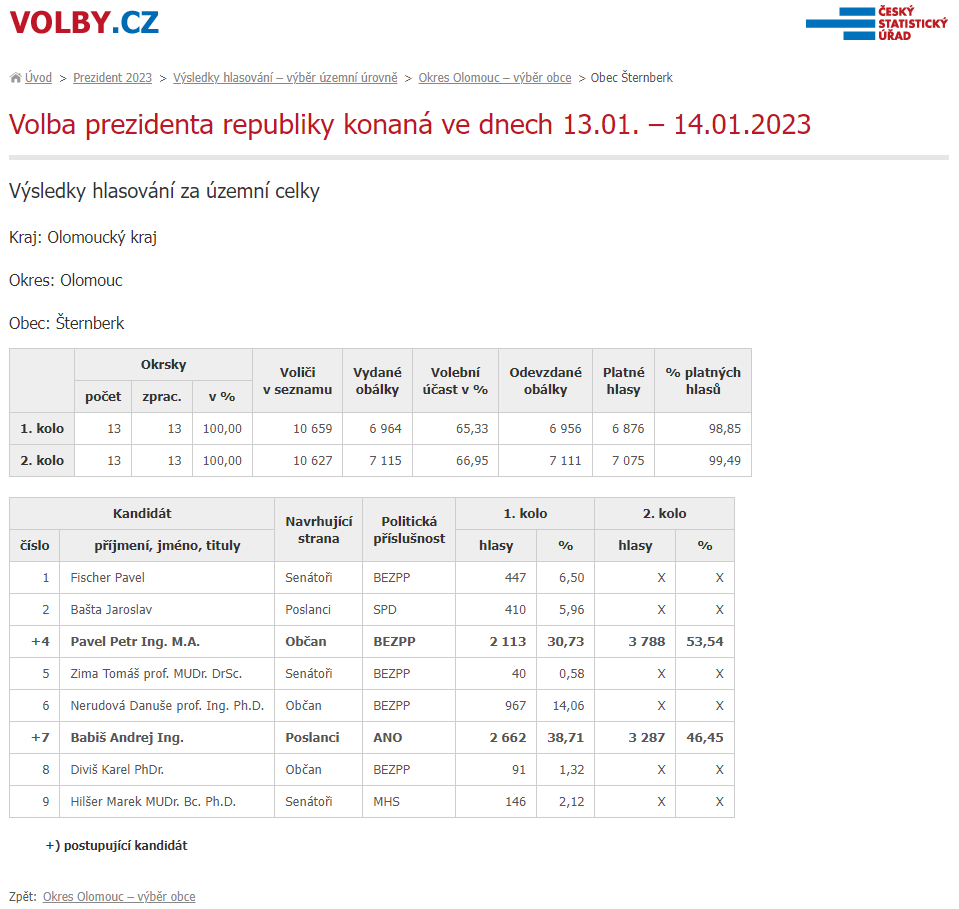Click the Platné hlasy column header
The height and width of the screenshot is (909, 959).
[x=623, y=381]
